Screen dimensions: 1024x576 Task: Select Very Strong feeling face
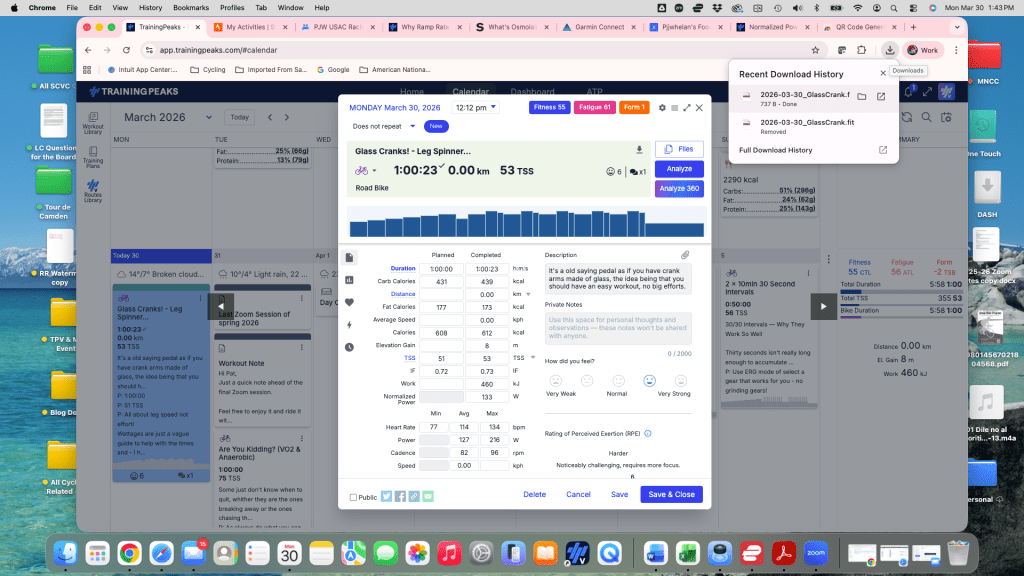(680, 381)
